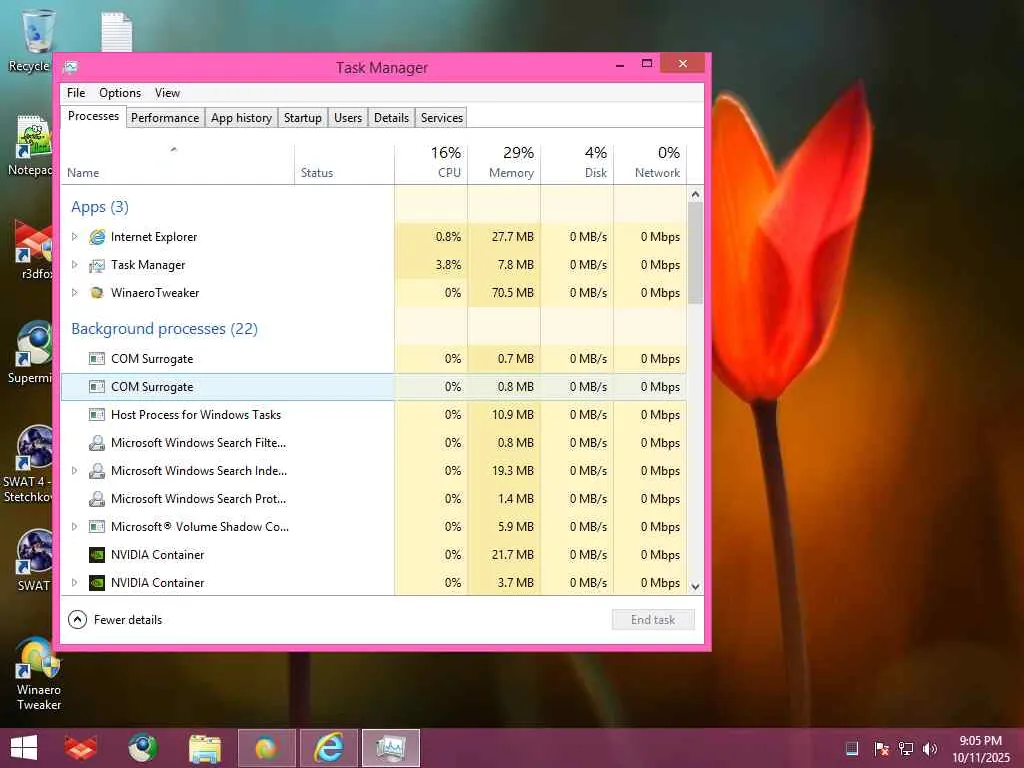Expand the last NVIDIA Container group
Image resolution: width=1024 pixels, height=768 pixels.
(x=74, y=583)
